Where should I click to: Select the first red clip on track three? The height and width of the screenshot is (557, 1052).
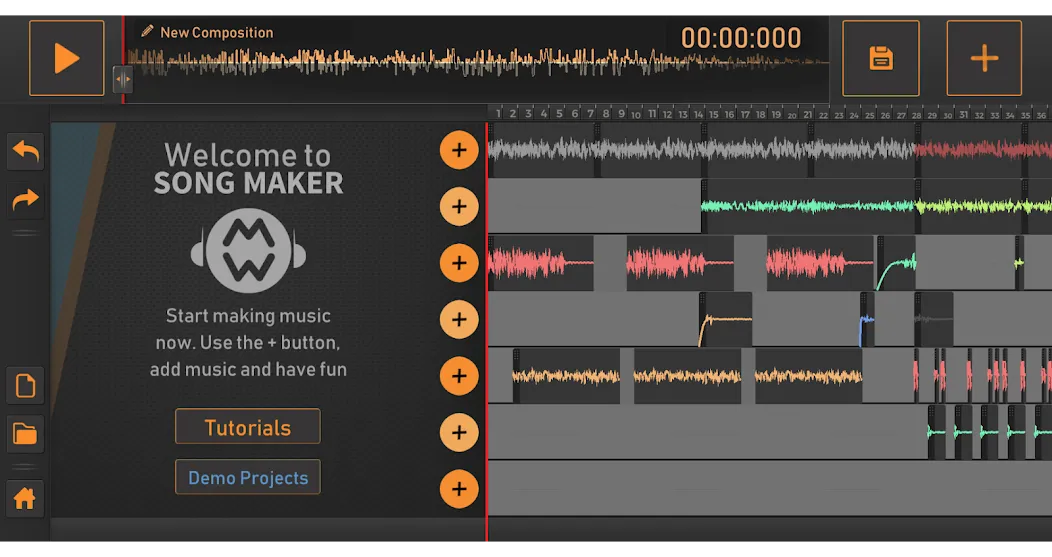point(541,263)
